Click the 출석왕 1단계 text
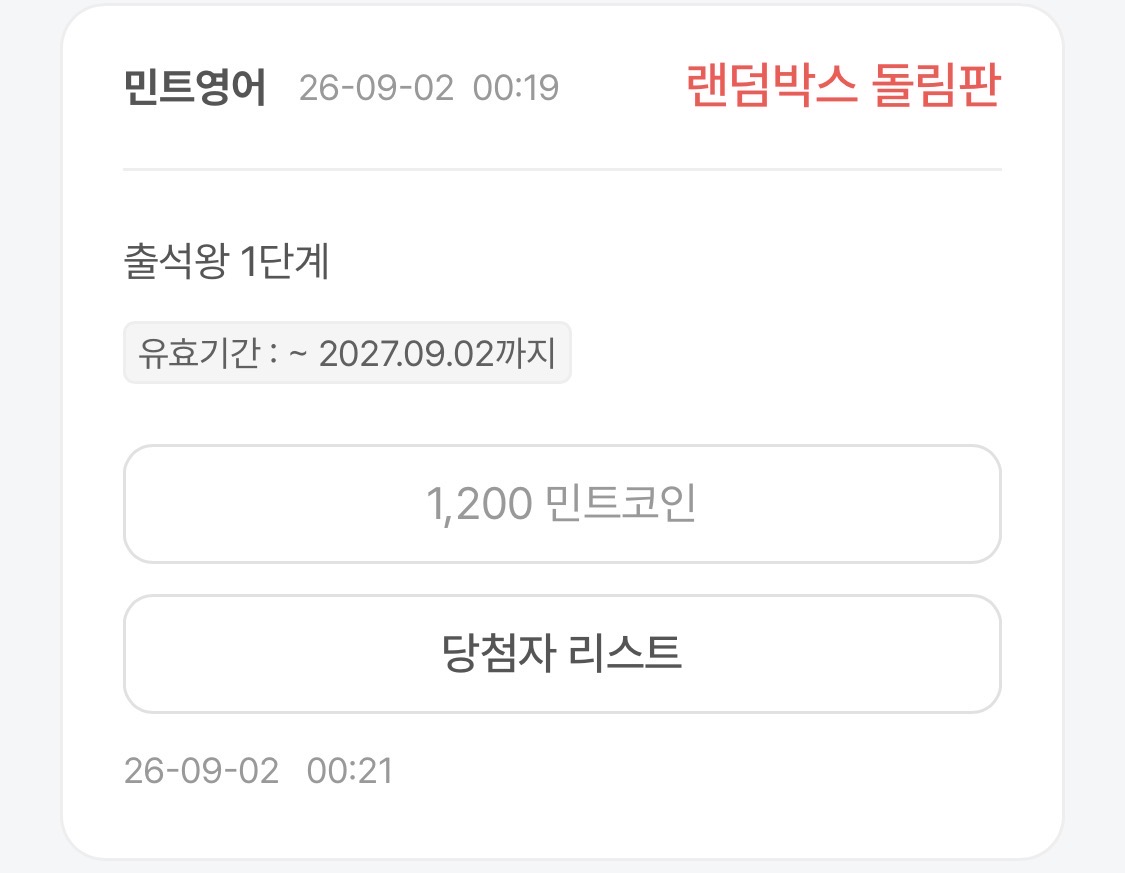Screen dimensions: 1125x873 coord(227,260)
